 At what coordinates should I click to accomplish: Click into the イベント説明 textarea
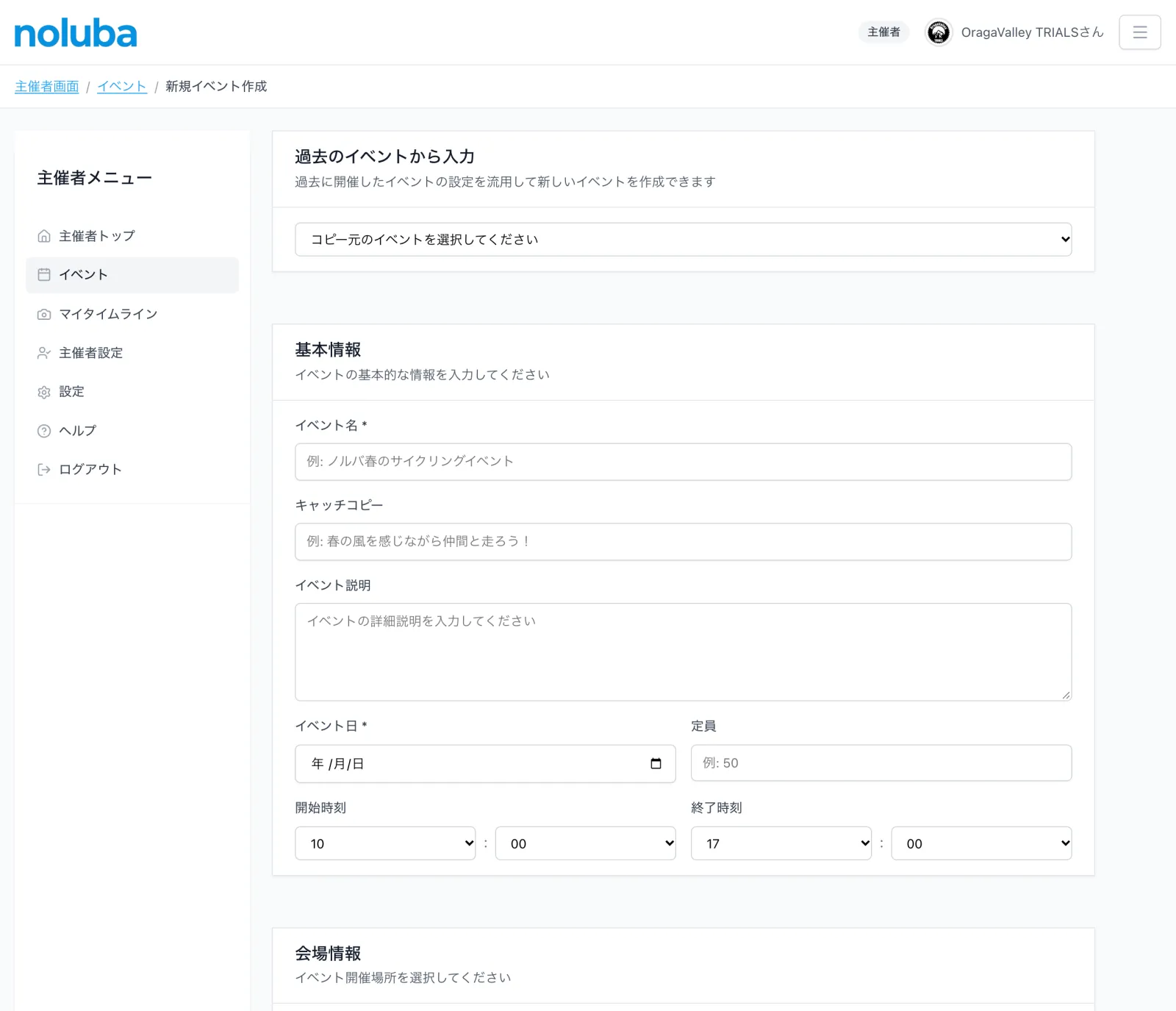[683, 652]
